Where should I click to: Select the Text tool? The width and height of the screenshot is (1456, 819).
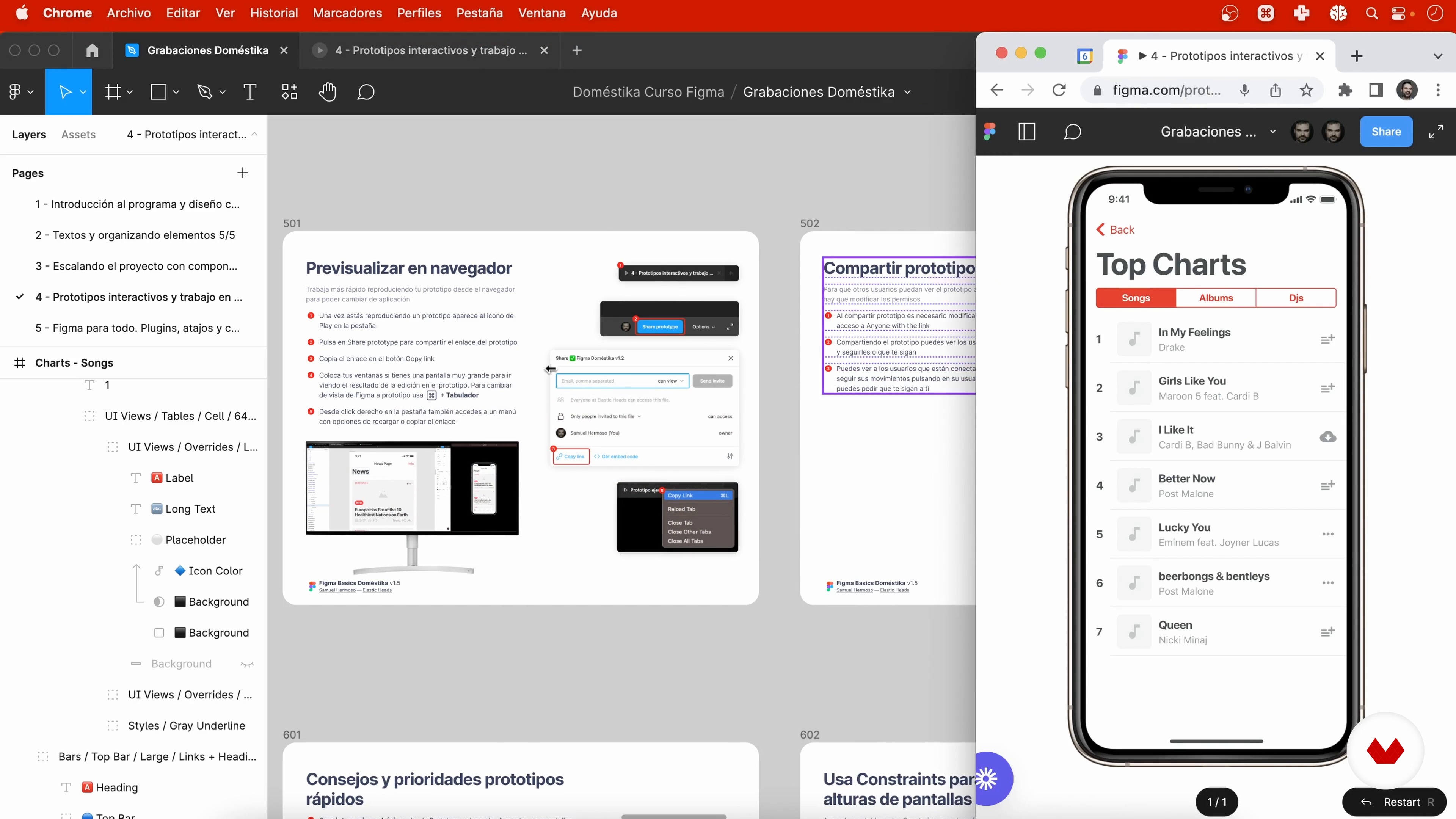point(250,91)
